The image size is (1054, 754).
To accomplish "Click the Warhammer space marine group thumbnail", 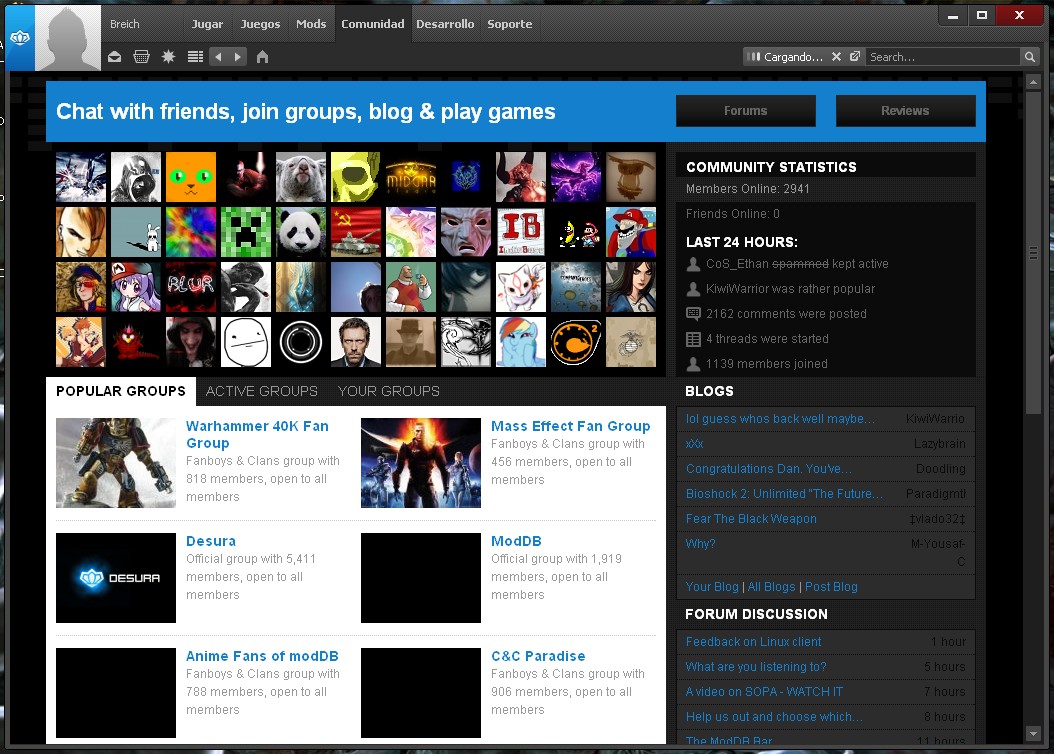I will click(x=116, y=463).
